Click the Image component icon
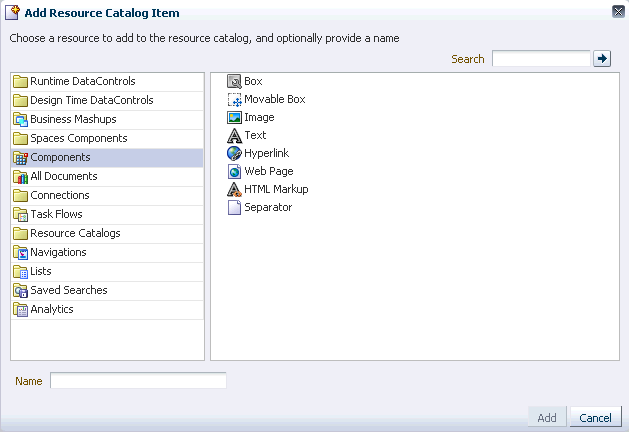This screenshot has height=432, width=629. point(234,118)
